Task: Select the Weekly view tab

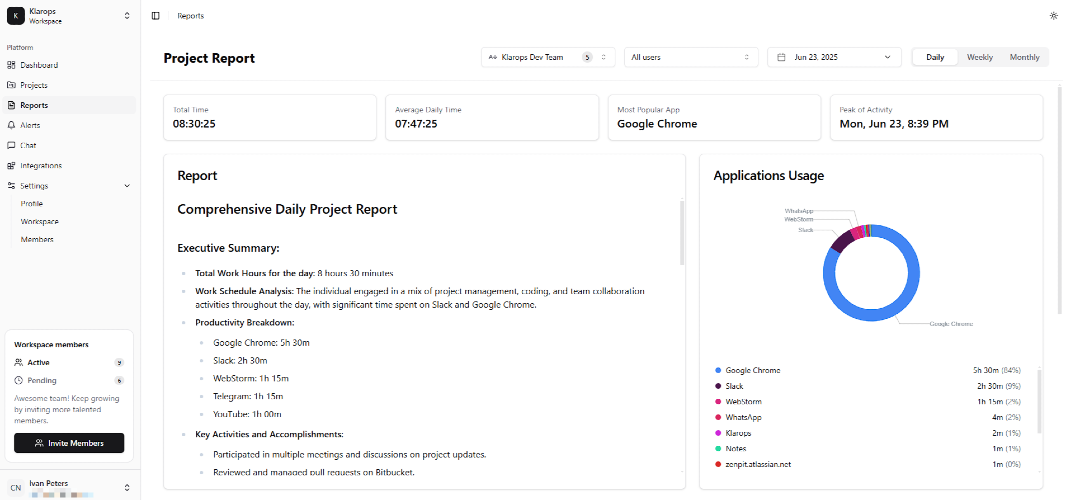Action: 980,57
